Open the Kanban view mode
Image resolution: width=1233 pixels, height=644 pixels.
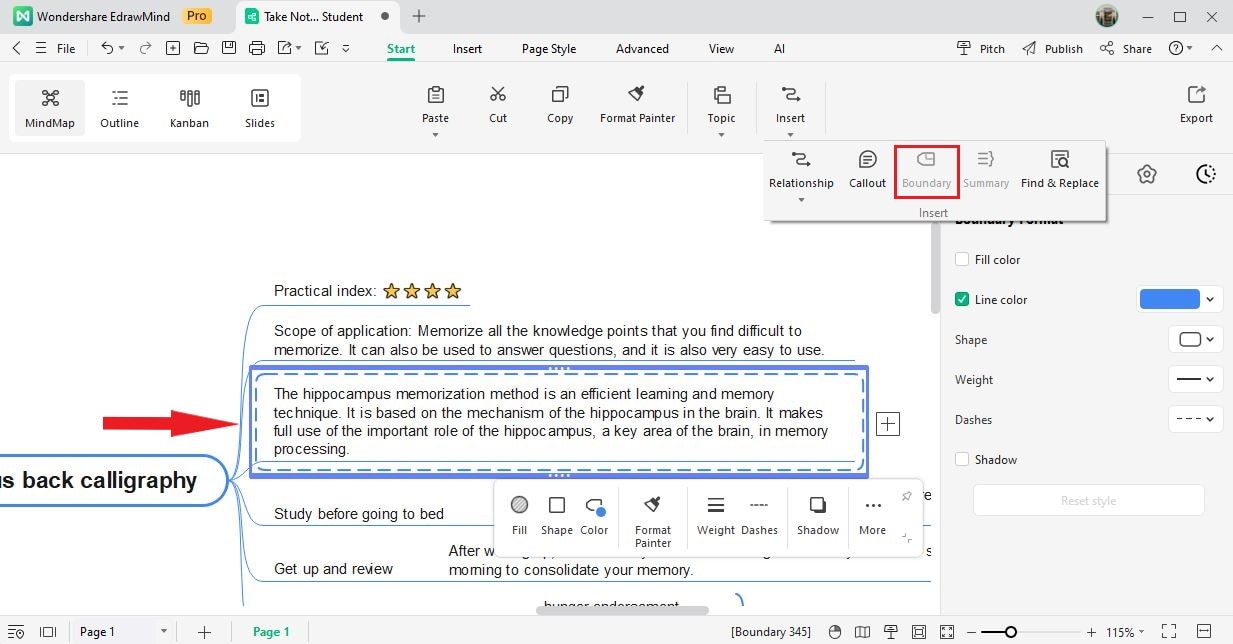[x=189, y=108]
